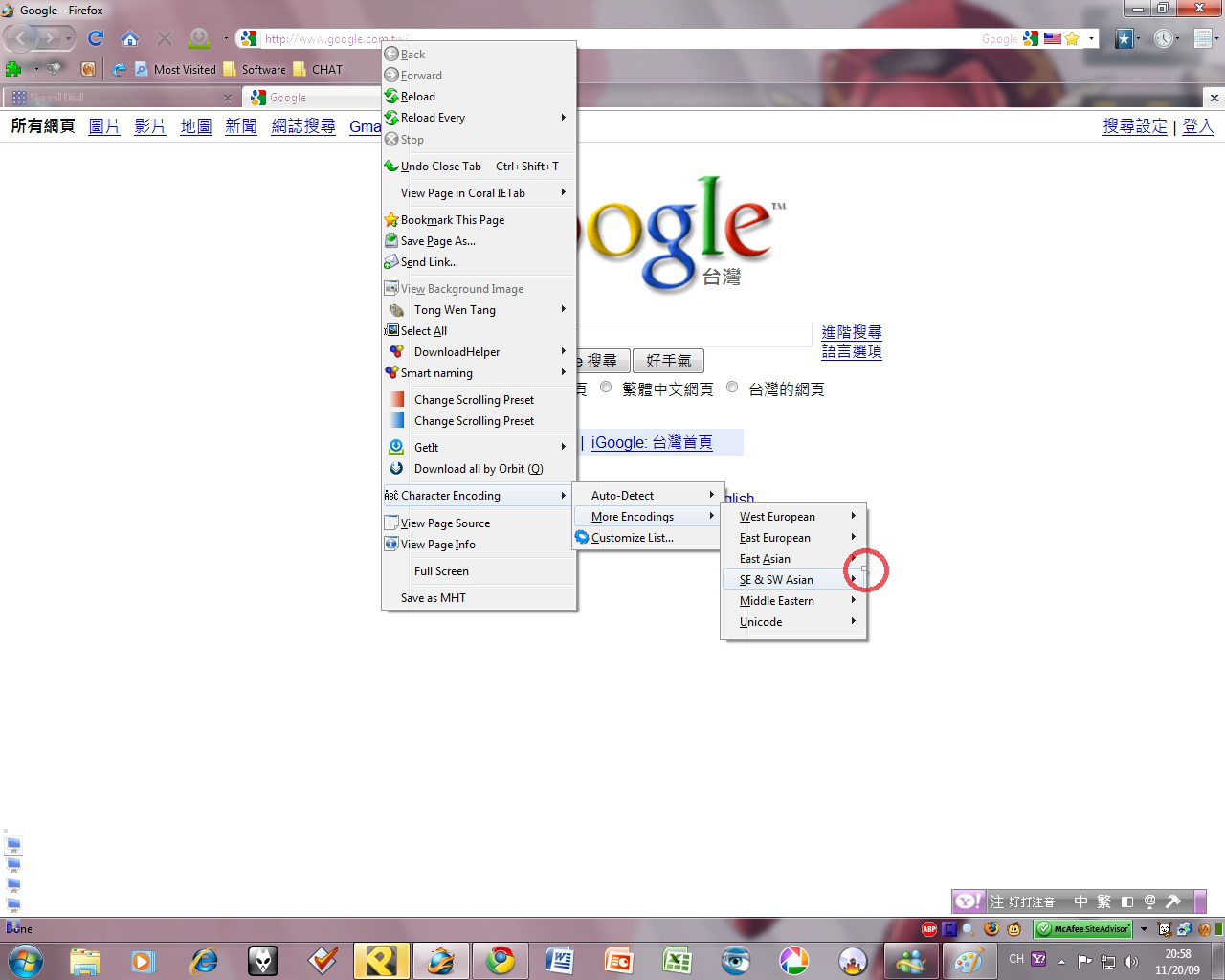Screen dimensions: 1225x980
Task: Expand the Middle Eastern encodings arrow
Action: pyautogui.click(x=854, y=600)
